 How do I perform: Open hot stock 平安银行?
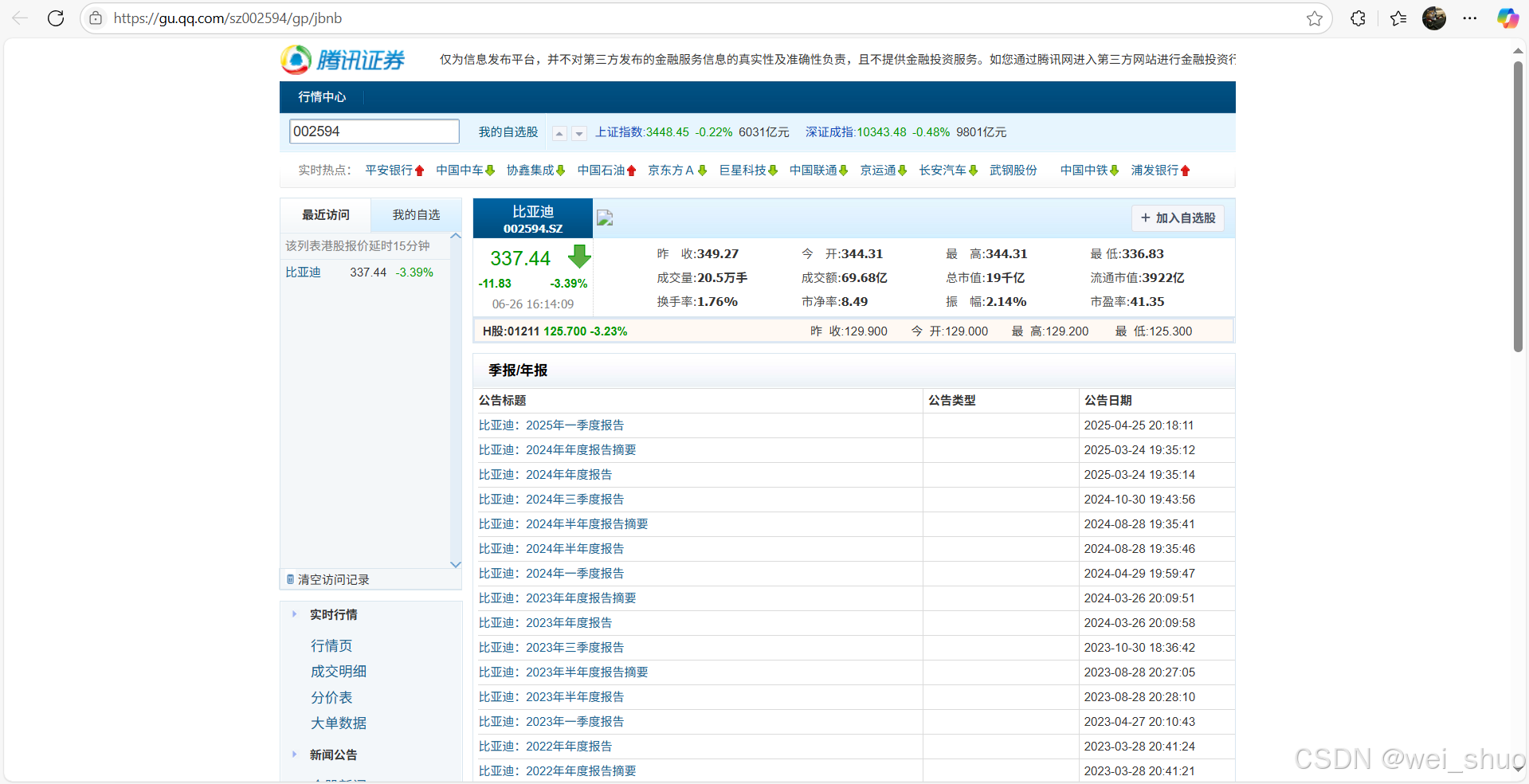point(389,171)
